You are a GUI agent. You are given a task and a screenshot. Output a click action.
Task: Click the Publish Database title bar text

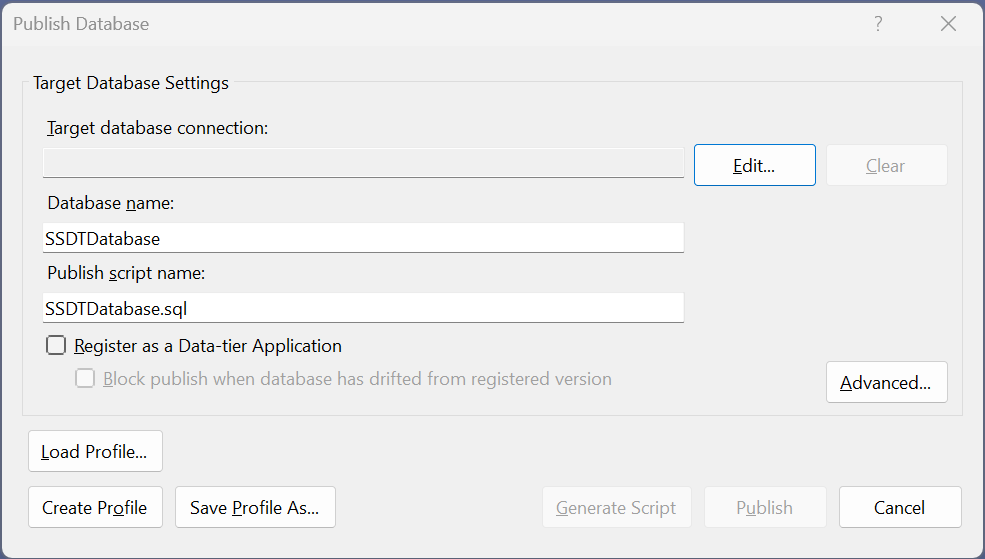pyautogui.click(x=81, y=24)
